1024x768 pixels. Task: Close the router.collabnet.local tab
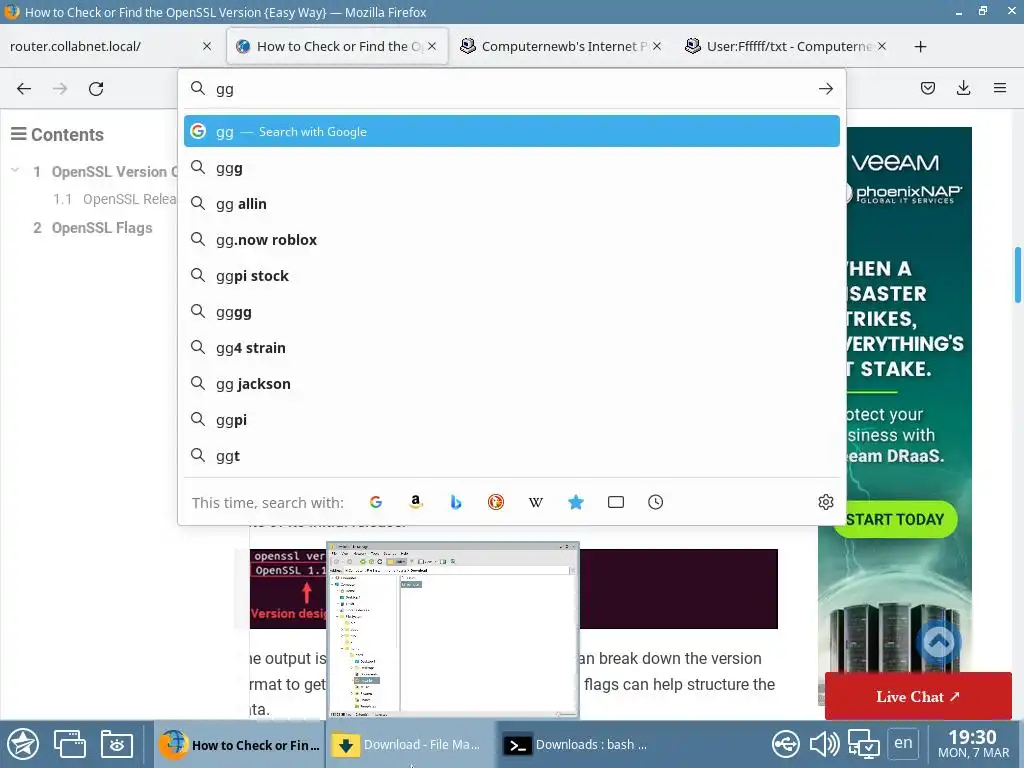[207, 46]
